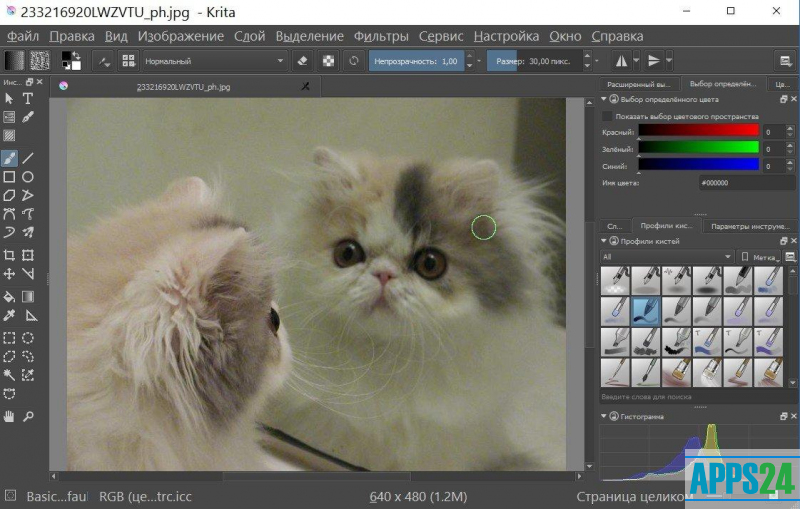The image size is (800, 509).
Task: Toggle eraser mode in toolbar
Action: click(x=303, y=61)
